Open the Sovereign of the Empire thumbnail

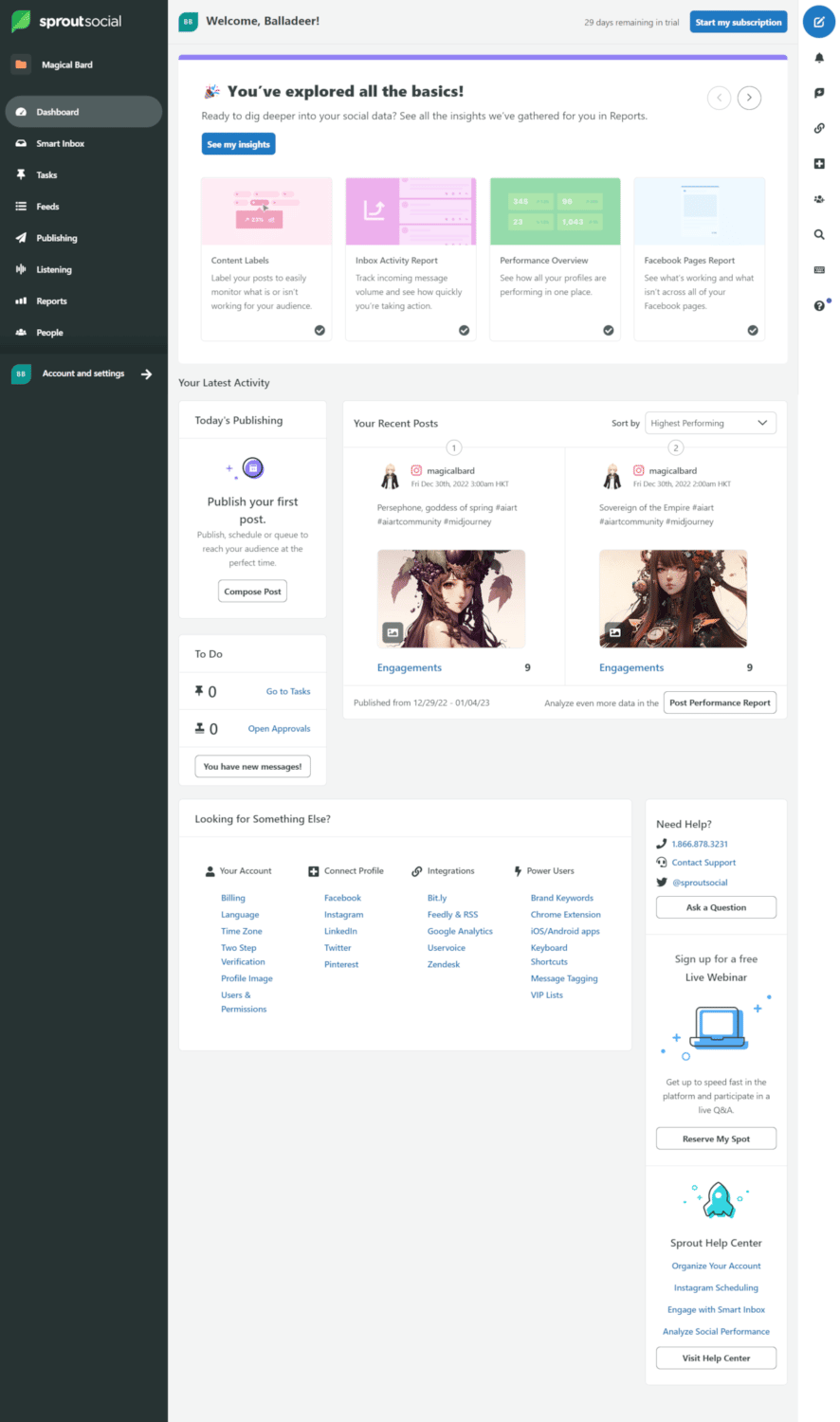pos(673,599)
